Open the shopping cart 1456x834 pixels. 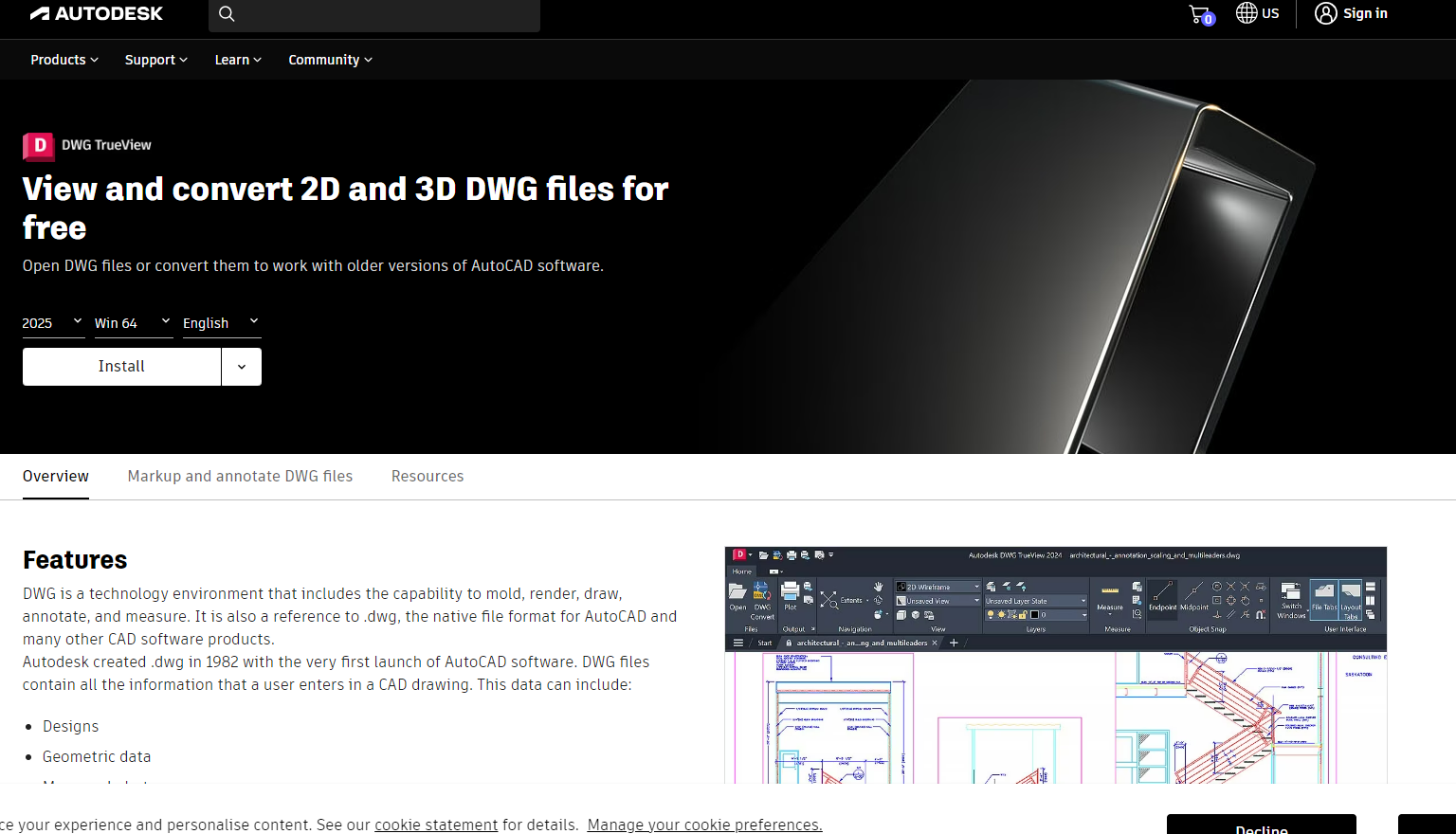coord(1201,14)
